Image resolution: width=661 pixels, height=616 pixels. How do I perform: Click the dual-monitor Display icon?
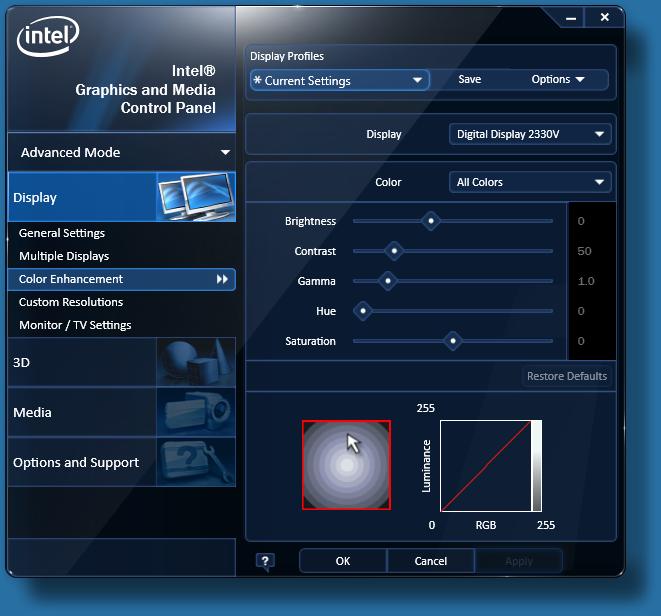(x=196, y=196)
